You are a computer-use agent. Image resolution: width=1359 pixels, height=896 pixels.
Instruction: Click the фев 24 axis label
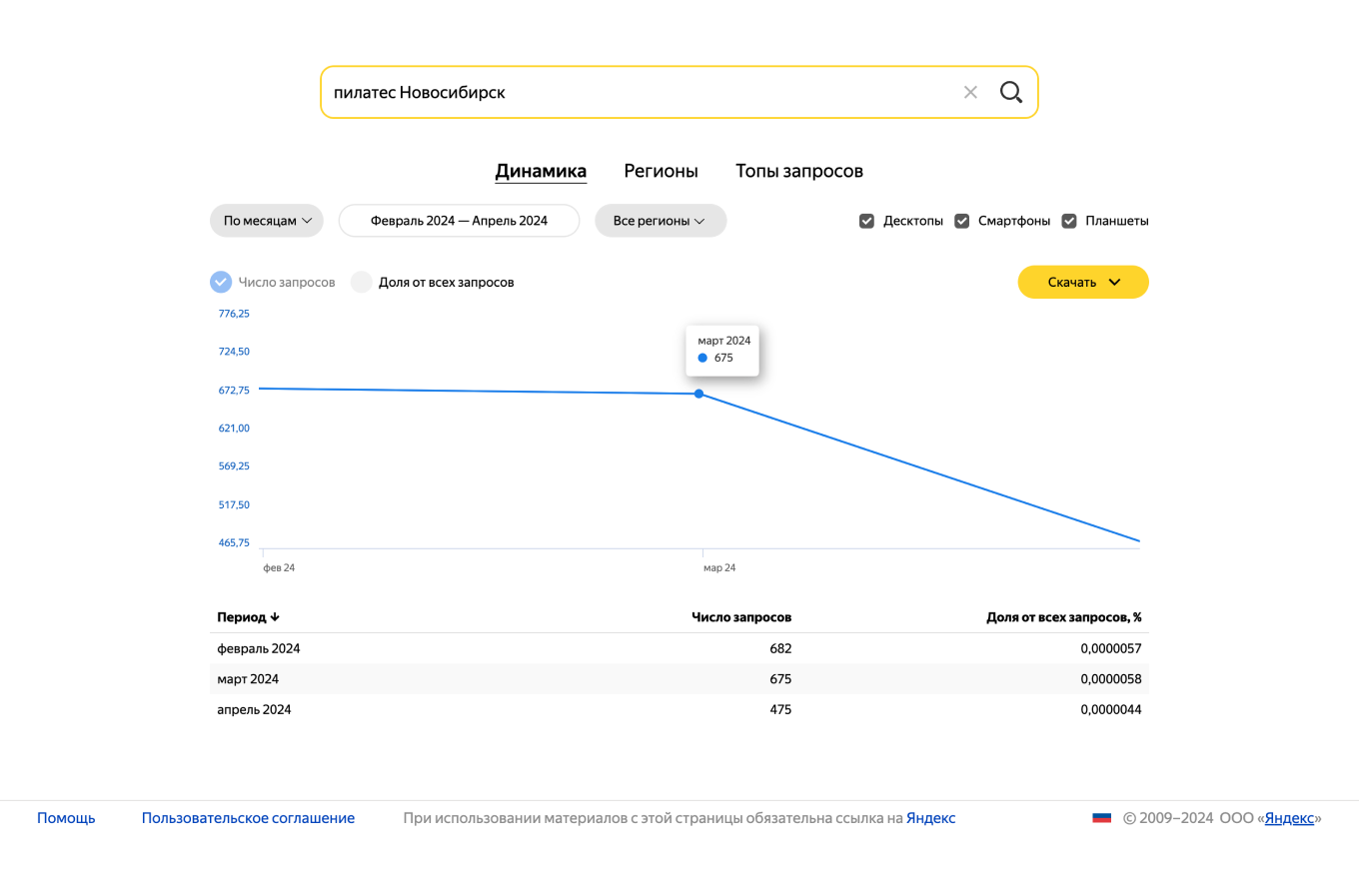point(279,567)
